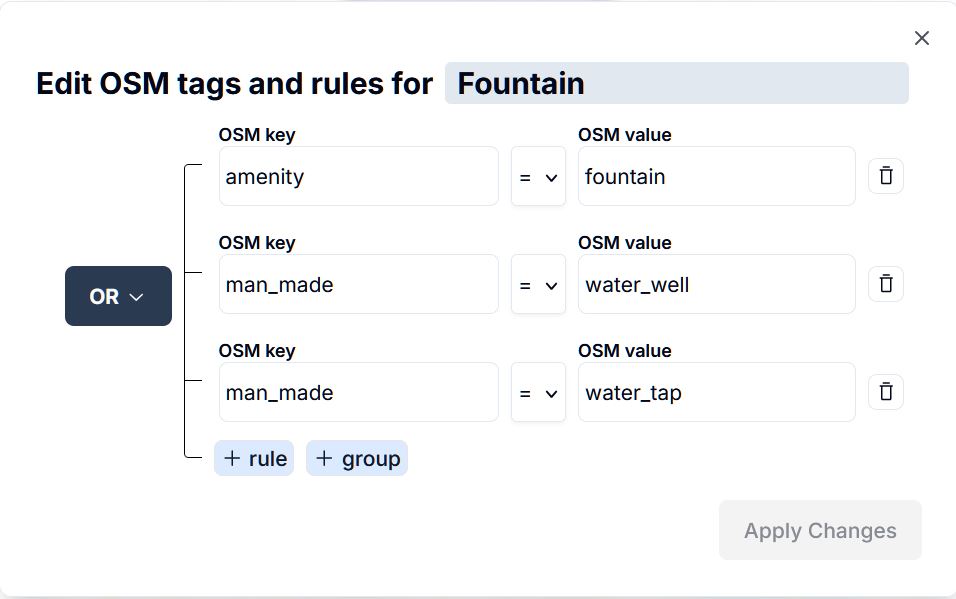Click the chevron arrow on the OR button
The width and height of the screenshot is (956, 599).
137,297
